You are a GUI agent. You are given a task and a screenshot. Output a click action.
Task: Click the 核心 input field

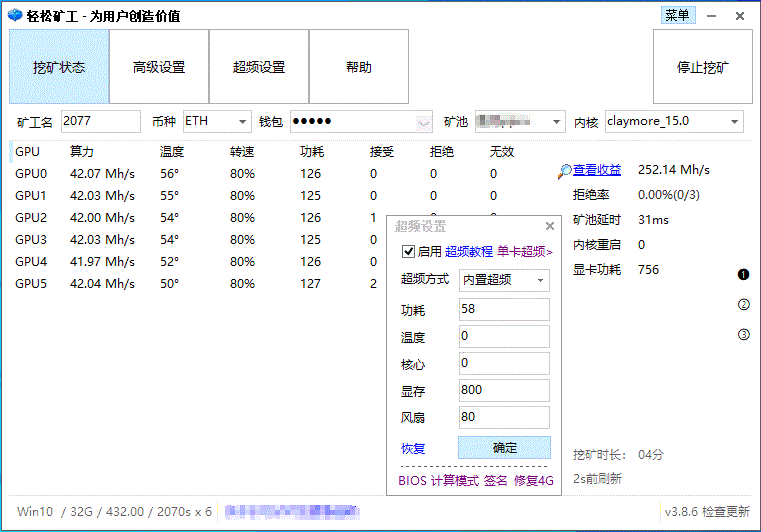click(504, 364)
